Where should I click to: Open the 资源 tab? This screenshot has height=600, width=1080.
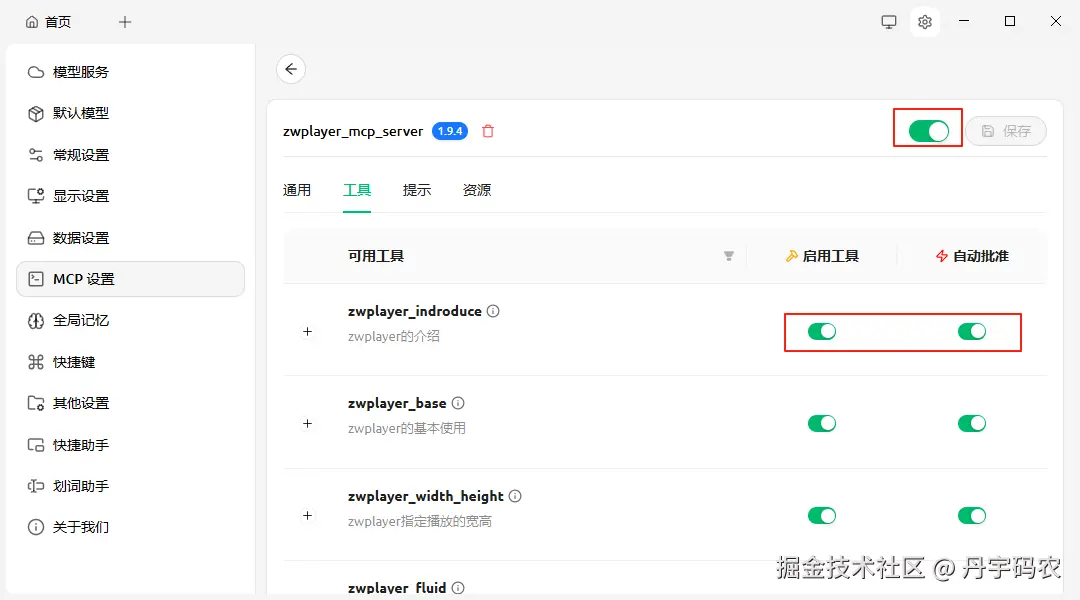pos(477,190)
